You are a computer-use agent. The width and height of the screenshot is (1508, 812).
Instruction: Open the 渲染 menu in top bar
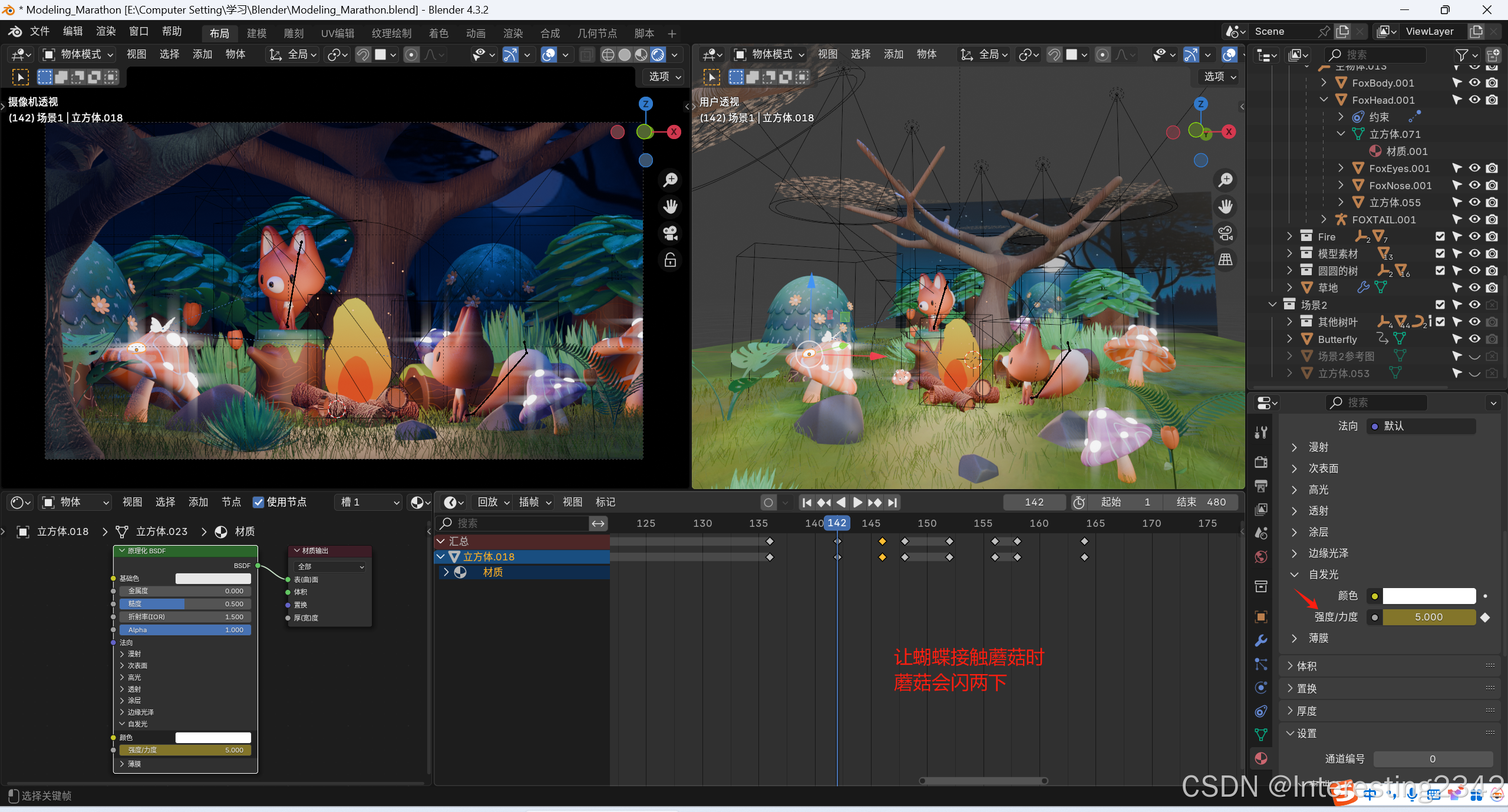click(105, 31)
